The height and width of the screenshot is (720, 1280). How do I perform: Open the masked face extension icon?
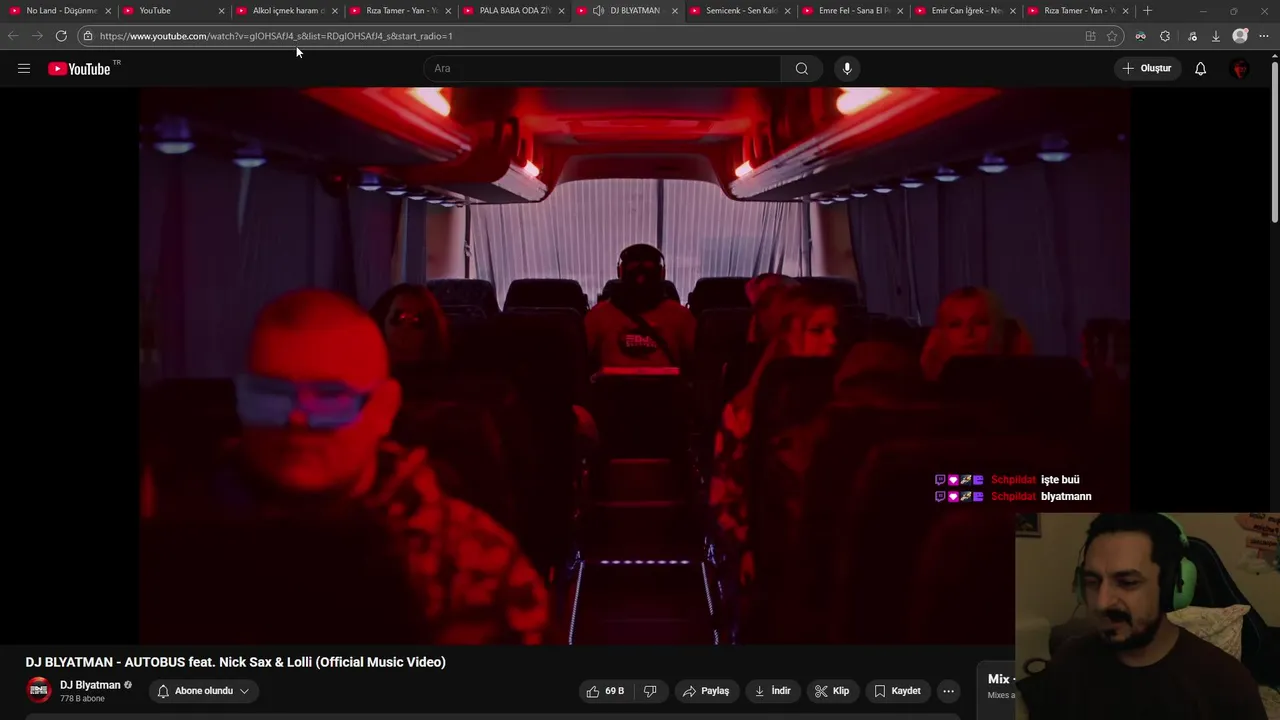point(1140,36)
